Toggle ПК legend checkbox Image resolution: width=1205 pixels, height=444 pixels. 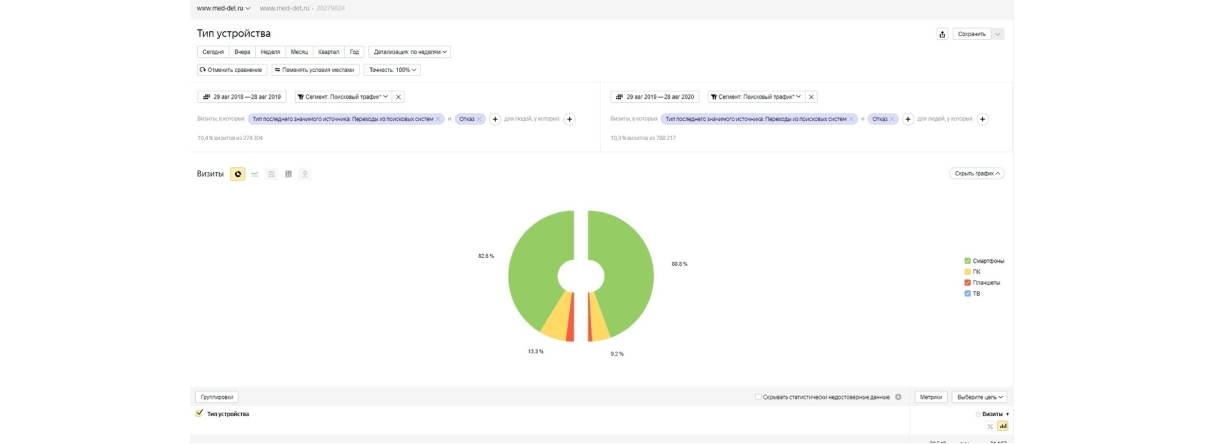click(x=968, y=272)
